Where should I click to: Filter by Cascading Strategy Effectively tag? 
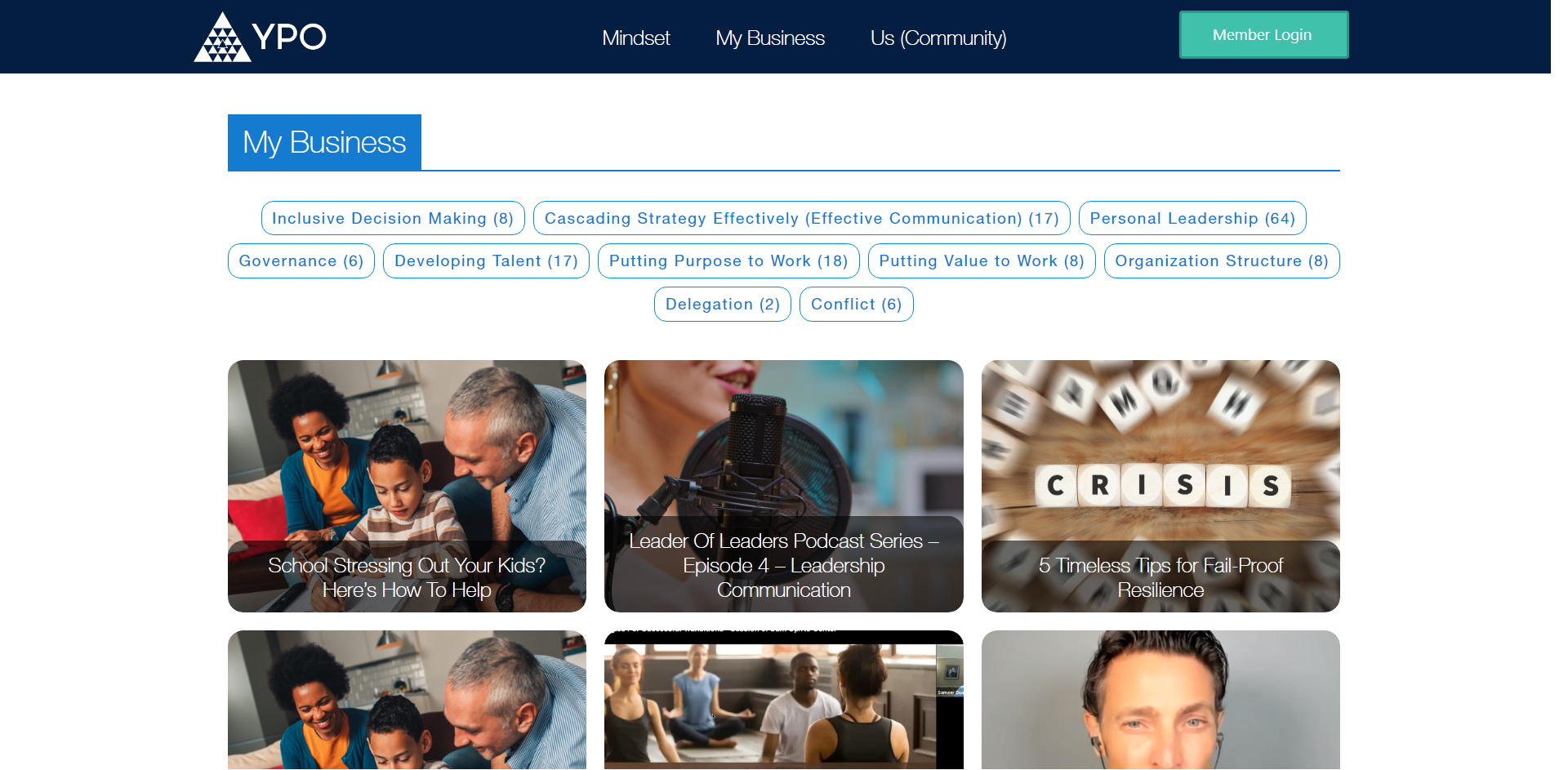point(801,218)
